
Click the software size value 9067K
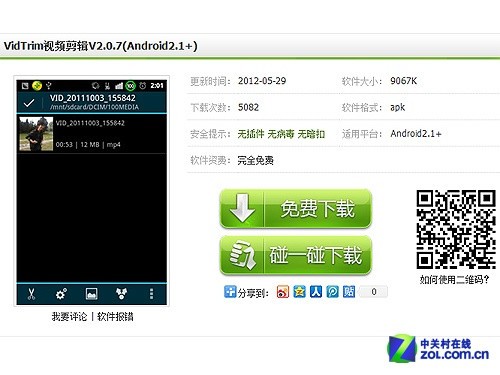pos(404,81)
